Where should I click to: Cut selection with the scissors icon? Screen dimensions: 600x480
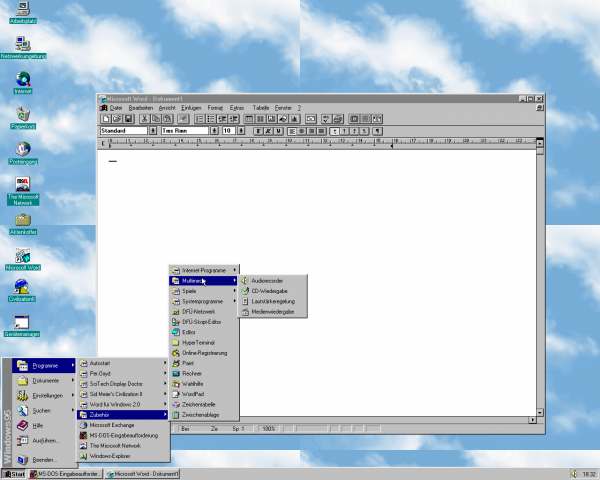144,119
